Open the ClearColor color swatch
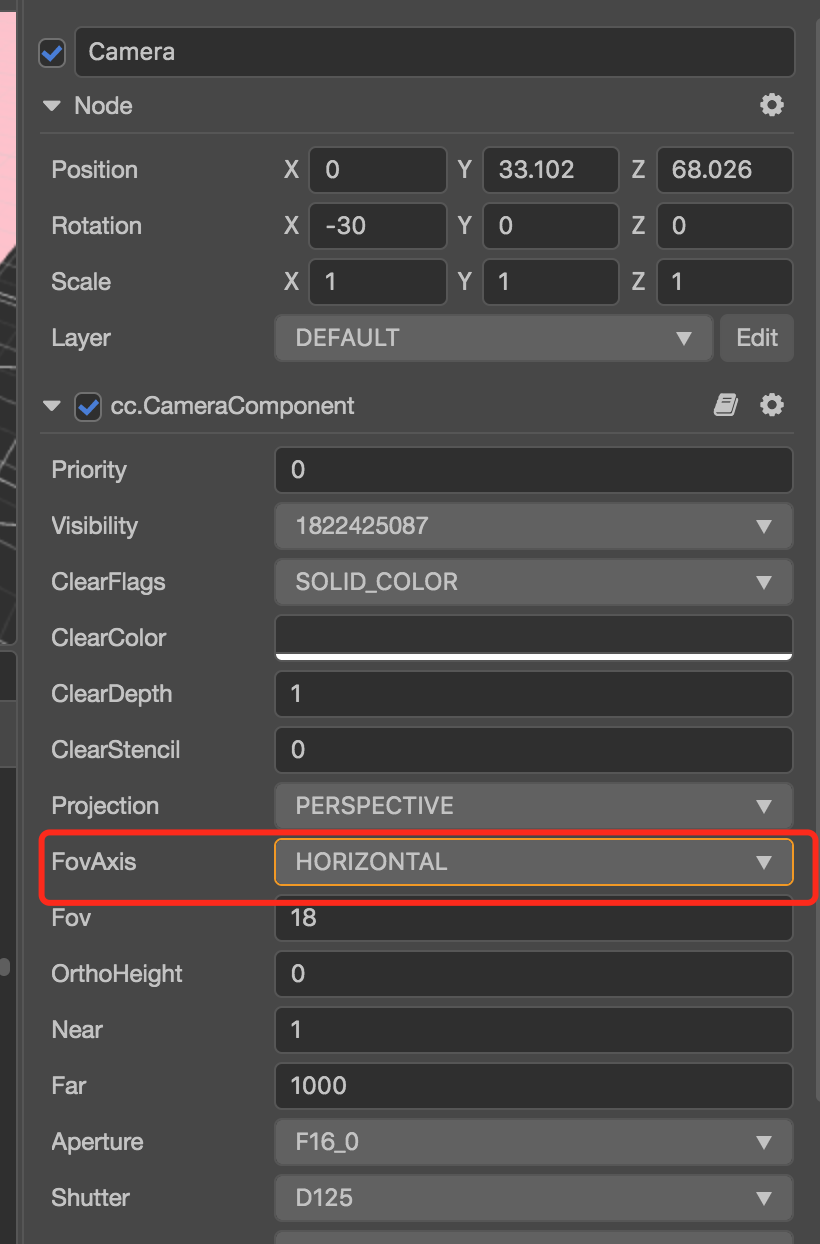 tap(533, 638)
